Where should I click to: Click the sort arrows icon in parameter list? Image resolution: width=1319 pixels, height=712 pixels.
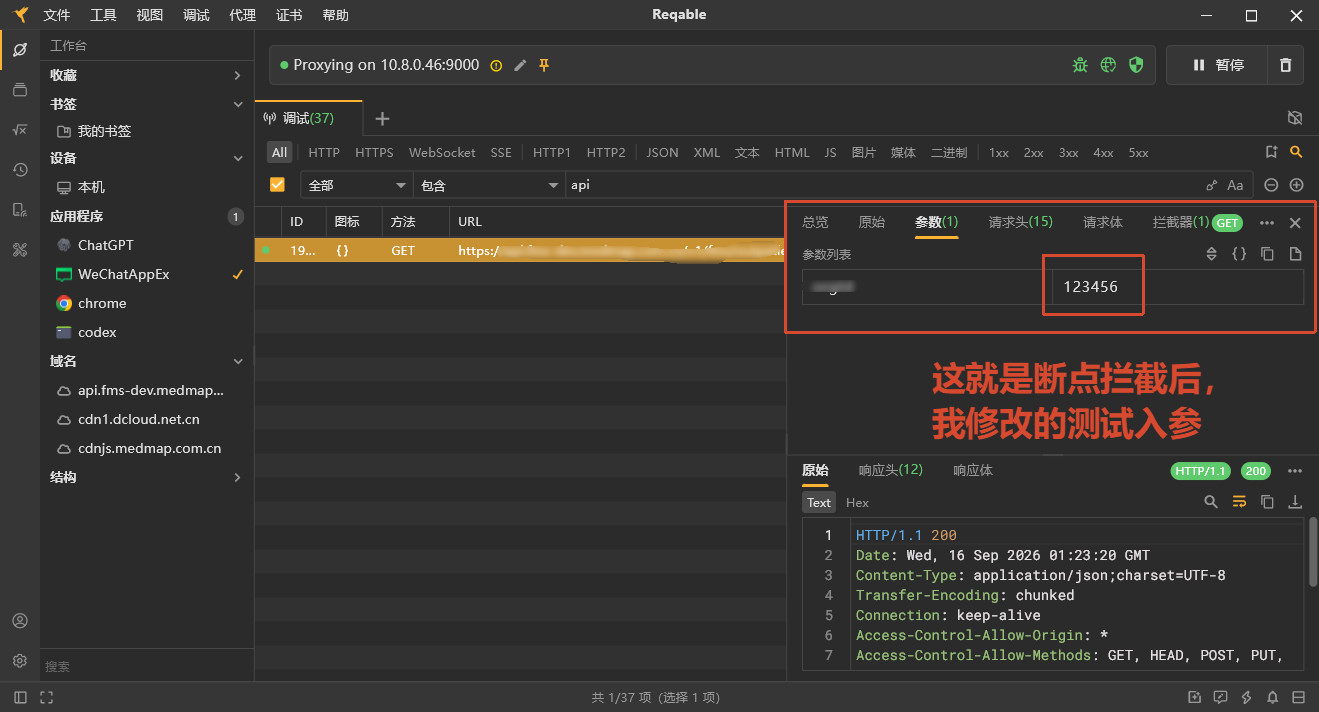(1211, 254)
